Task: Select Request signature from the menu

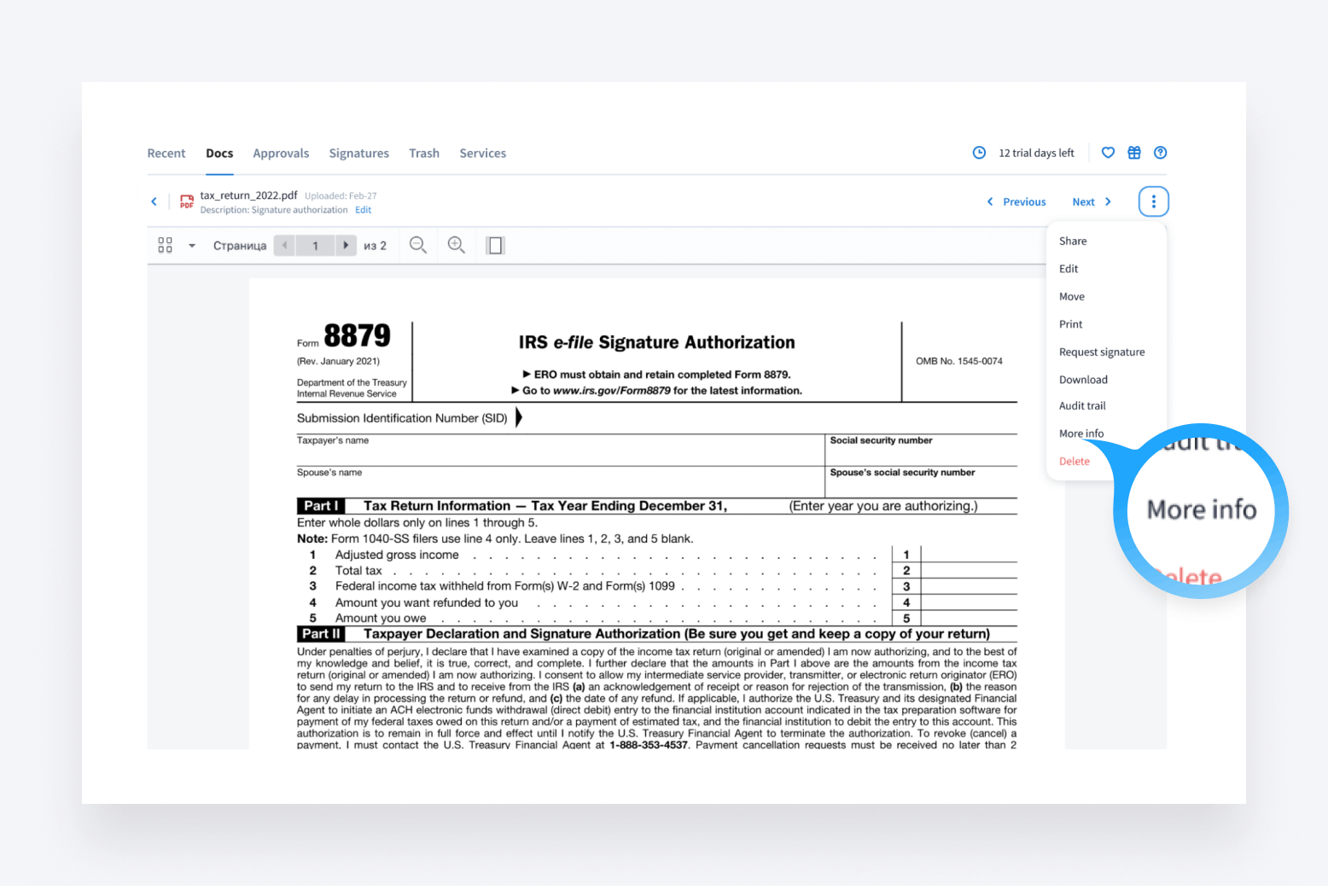Action: (x=1102, y=352)
